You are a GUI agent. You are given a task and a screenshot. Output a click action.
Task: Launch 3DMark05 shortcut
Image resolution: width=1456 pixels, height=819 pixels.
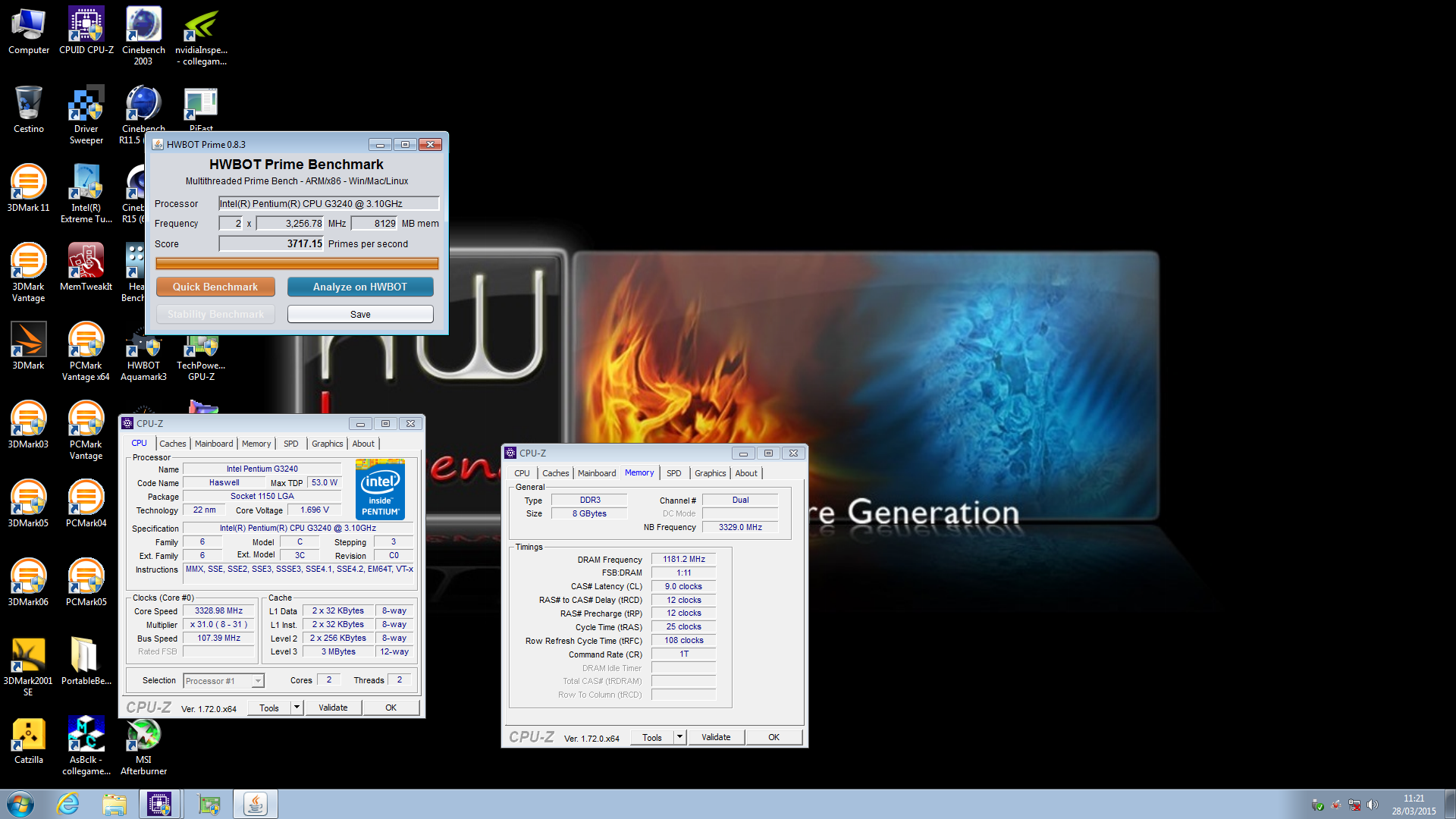coord(29,504)
